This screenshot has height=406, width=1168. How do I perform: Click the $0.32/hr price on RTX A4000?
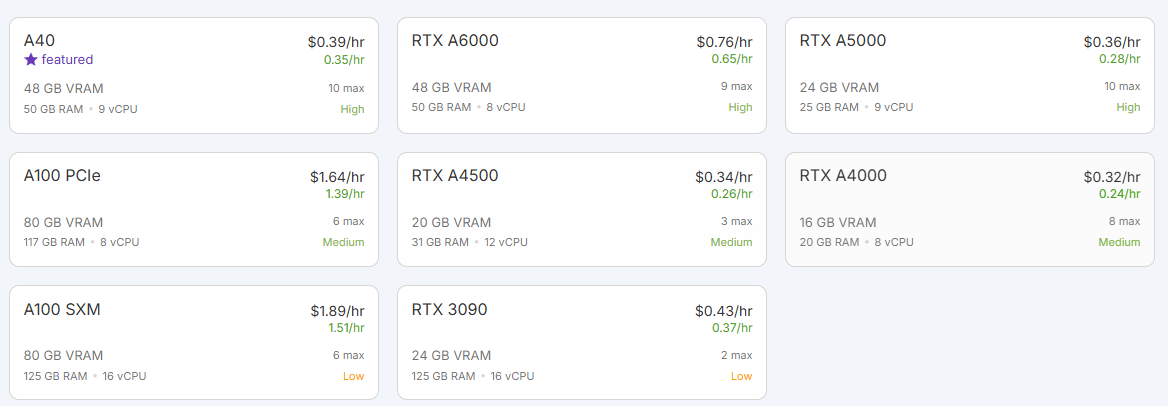(x=1112, y=177)
